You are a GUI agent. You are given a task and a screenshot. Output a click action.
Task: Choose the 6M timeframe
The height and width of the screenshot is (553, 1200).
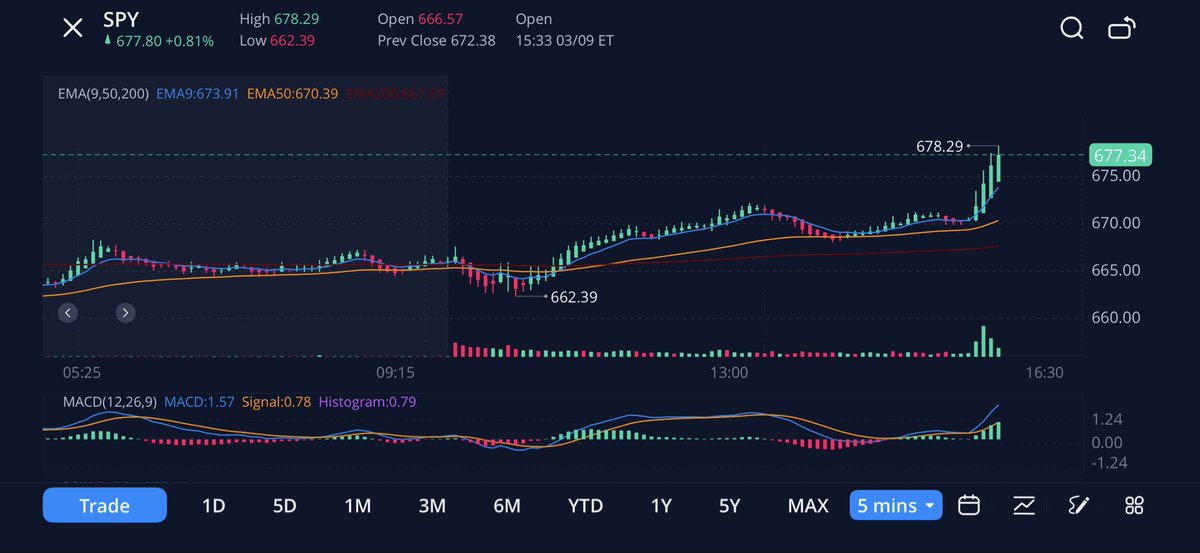click(x=507, y=505)
